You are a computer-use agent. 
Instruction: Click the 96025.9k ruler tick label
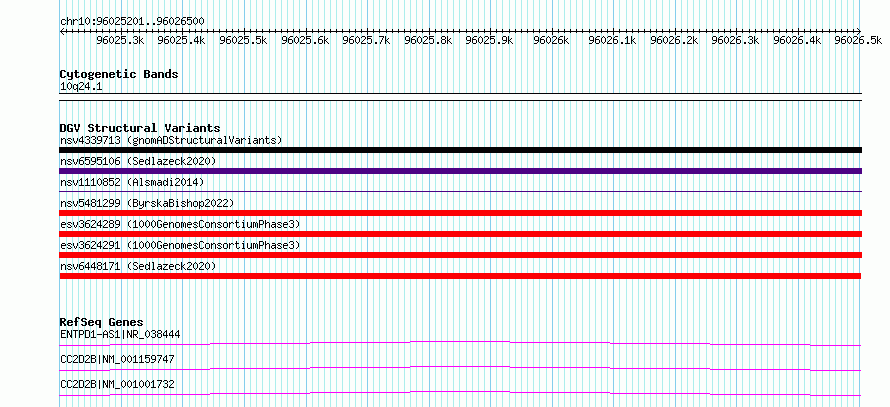pyautogui.click(x=490, y=40)
